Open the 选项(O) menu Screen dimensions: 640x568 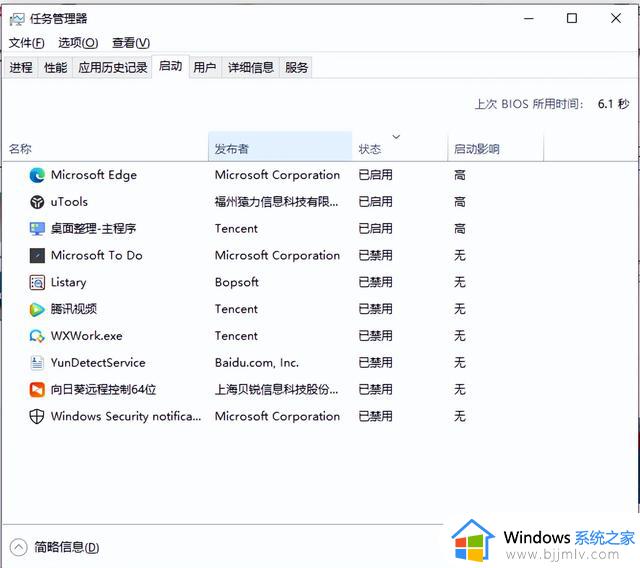click(x=78, y=43)
